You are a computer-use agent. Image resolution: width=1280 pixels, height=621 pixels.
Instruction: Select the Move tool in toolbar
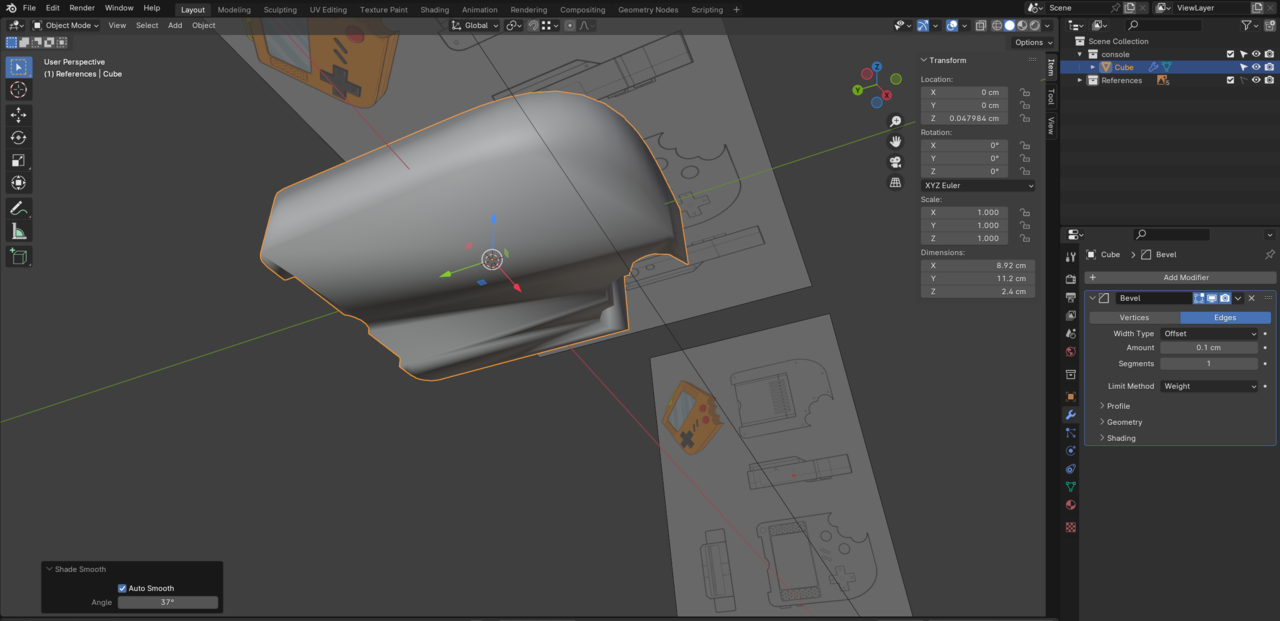click(x=18, y=115)
